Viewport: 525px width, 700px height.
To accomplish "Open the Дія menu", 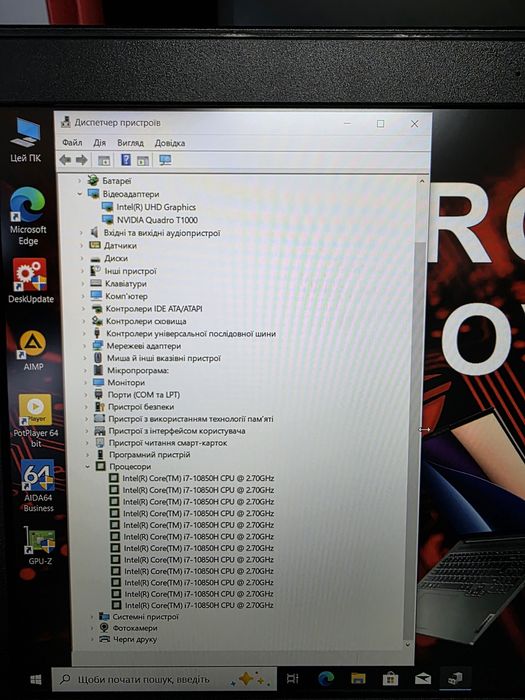I will [100, 143].
